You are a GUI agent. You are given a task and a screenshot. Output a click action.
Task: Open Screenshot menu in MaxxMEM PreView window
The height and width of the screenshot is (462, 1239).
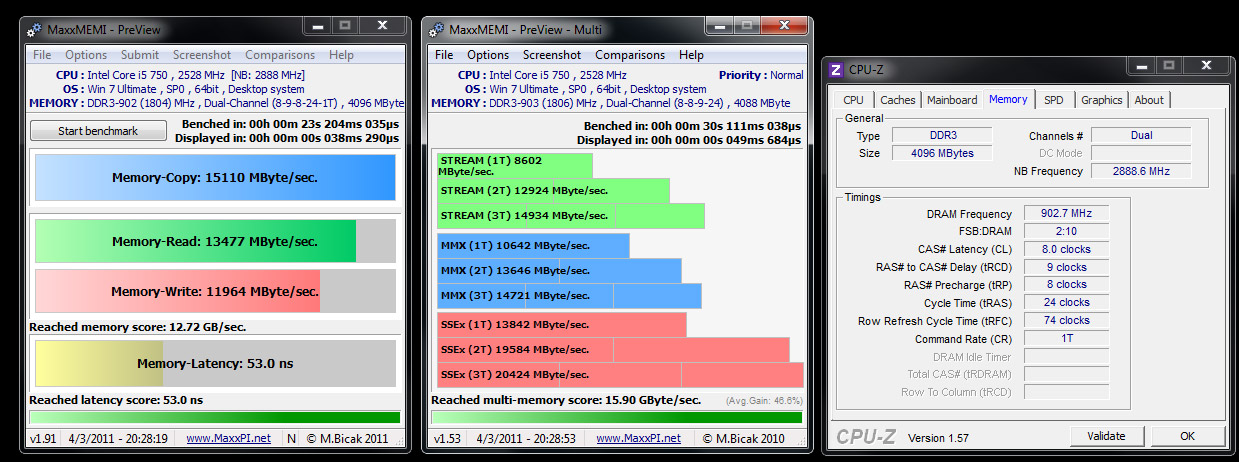pos(202,55)
